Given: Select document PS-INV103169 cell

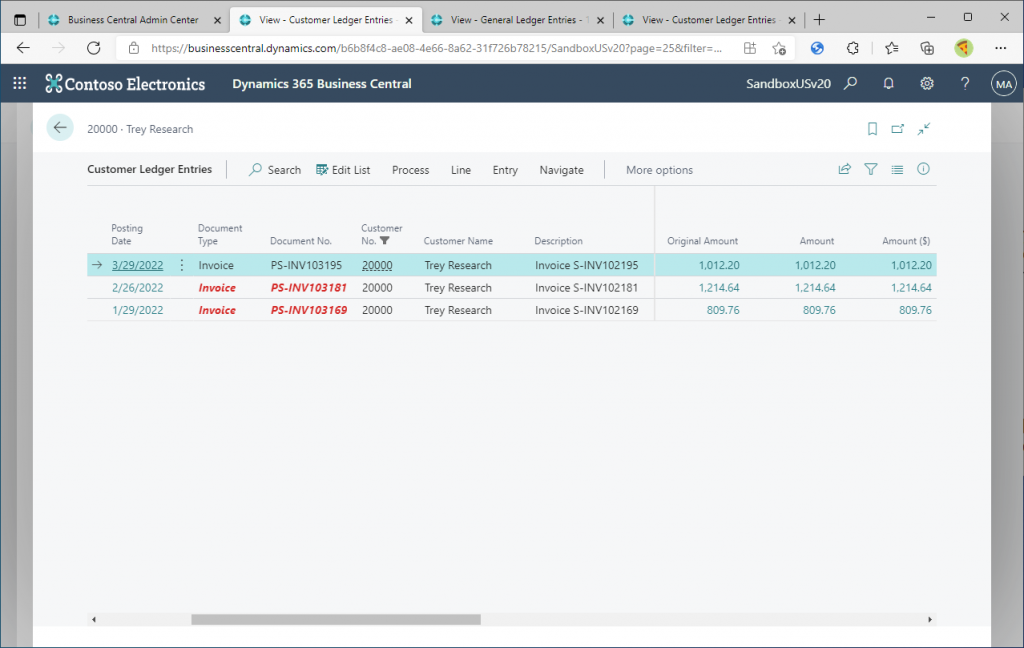Looking at the screenshot, I should (x=308, y=310).
